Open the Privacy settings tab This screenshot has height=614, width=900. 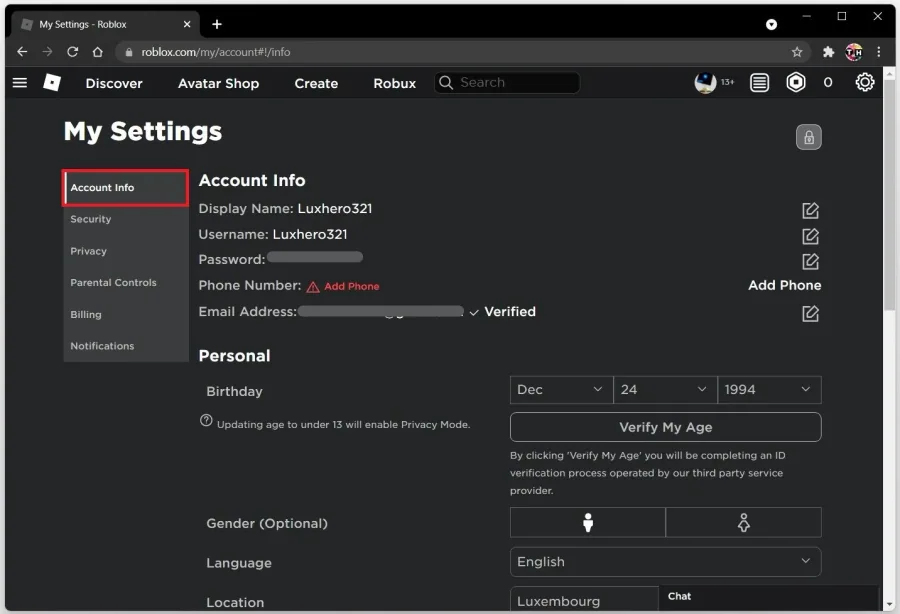coord(126,251)
